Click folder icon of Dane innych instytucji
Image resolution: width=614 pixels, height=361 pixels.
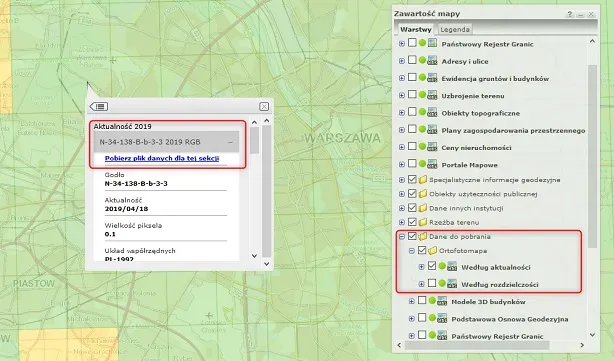tap(423, 208)
